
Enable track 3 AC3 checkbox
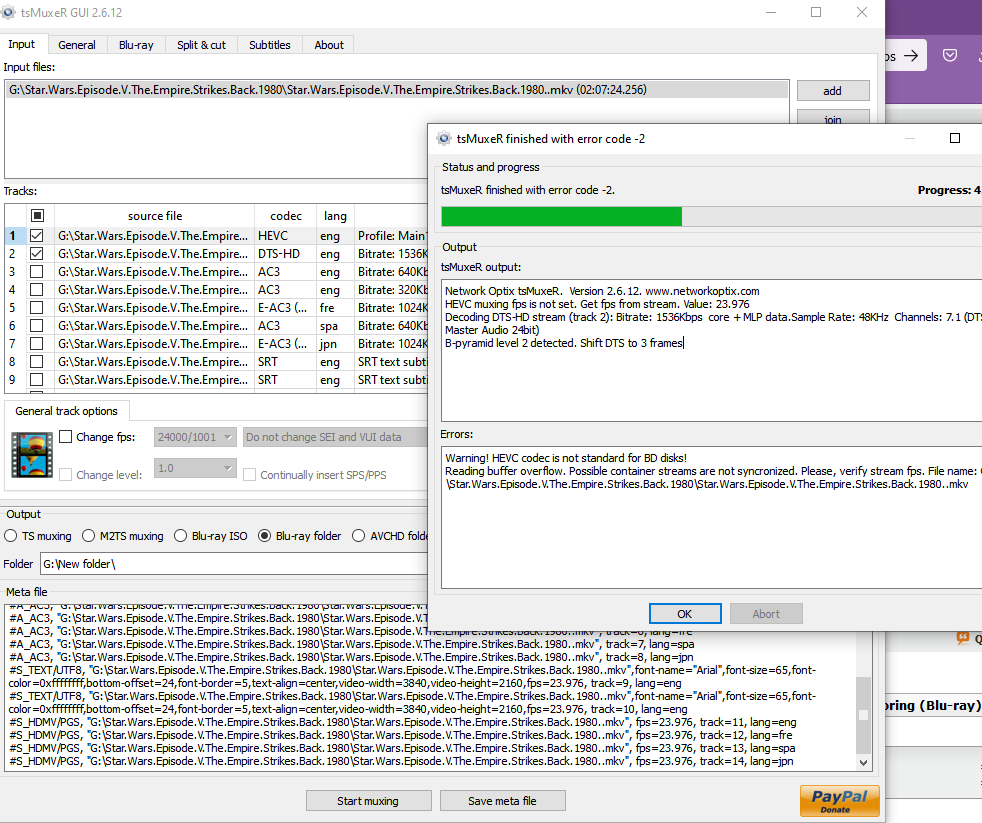(x=37, y=272)
